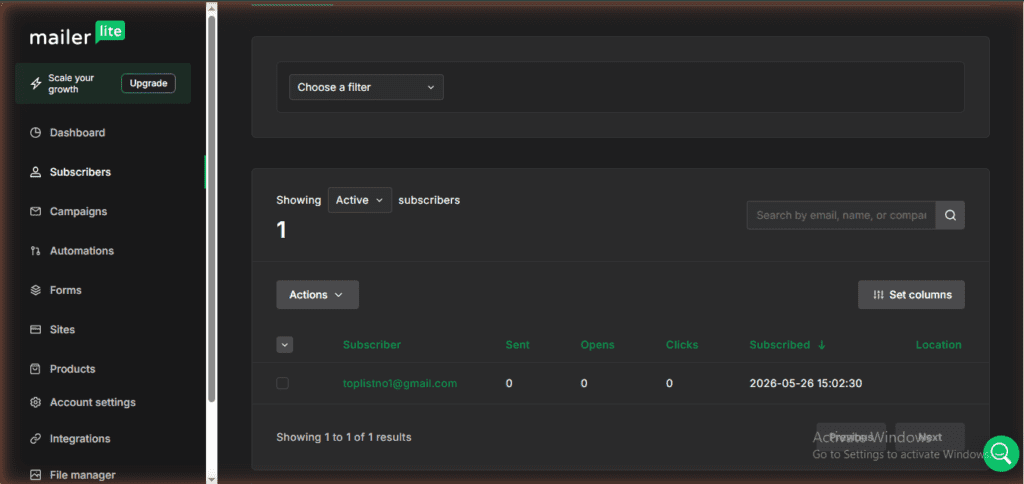1024x484 pixels.
Task: Open the Integrations page
Action: [x=80, y=439]
